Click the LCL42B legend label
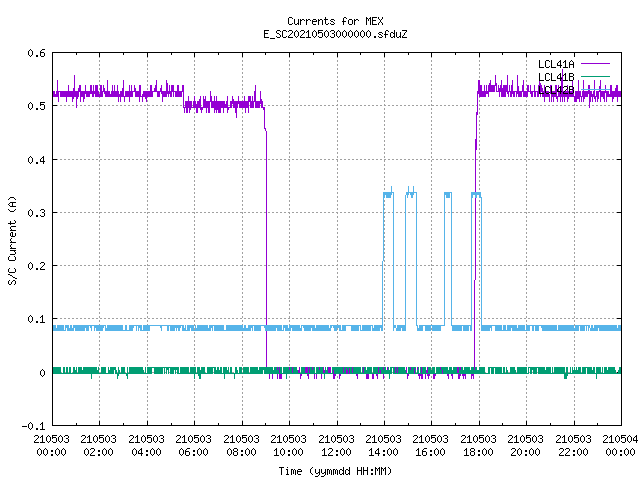 [556, 89]
